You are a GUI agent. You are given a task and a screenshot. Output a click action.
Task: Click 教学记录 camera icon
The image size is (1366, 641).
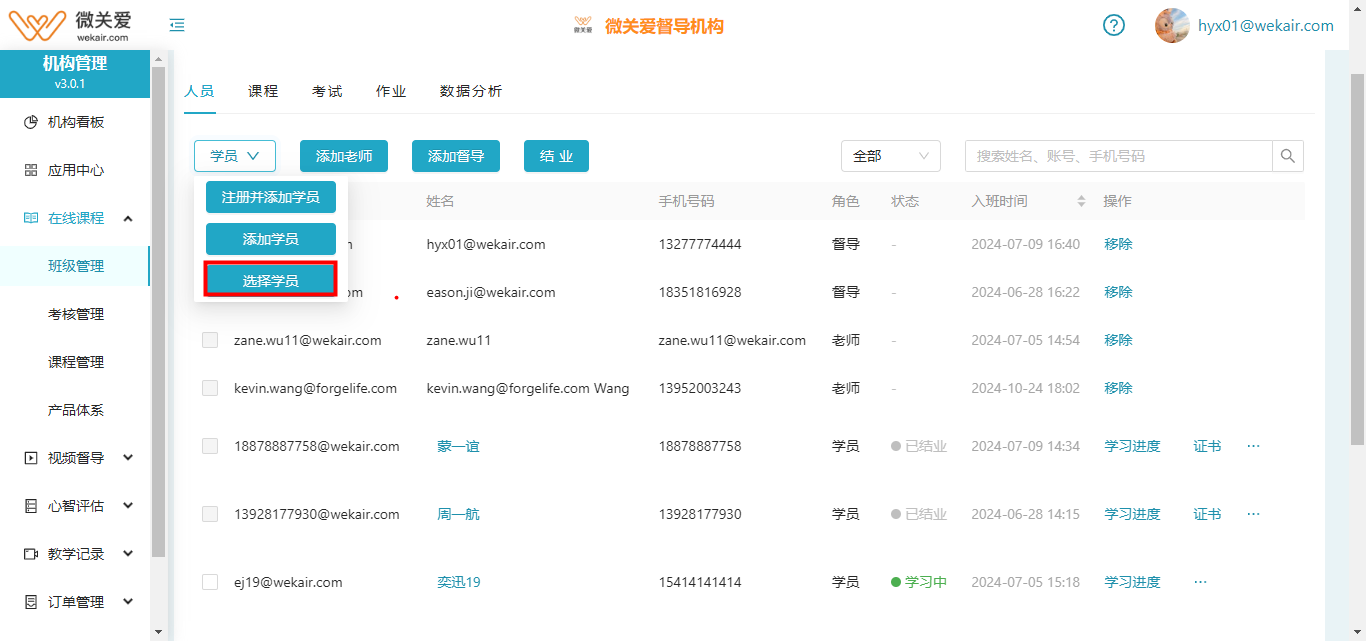click(31, 554)
